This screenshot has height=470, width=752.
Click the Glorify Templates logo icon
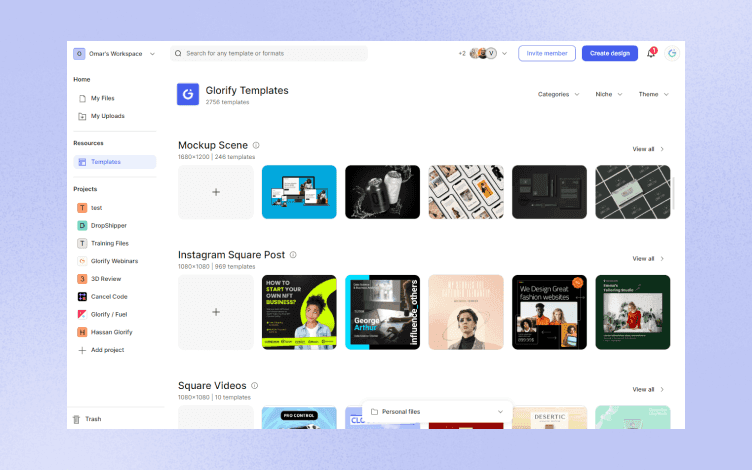[188, 94]
